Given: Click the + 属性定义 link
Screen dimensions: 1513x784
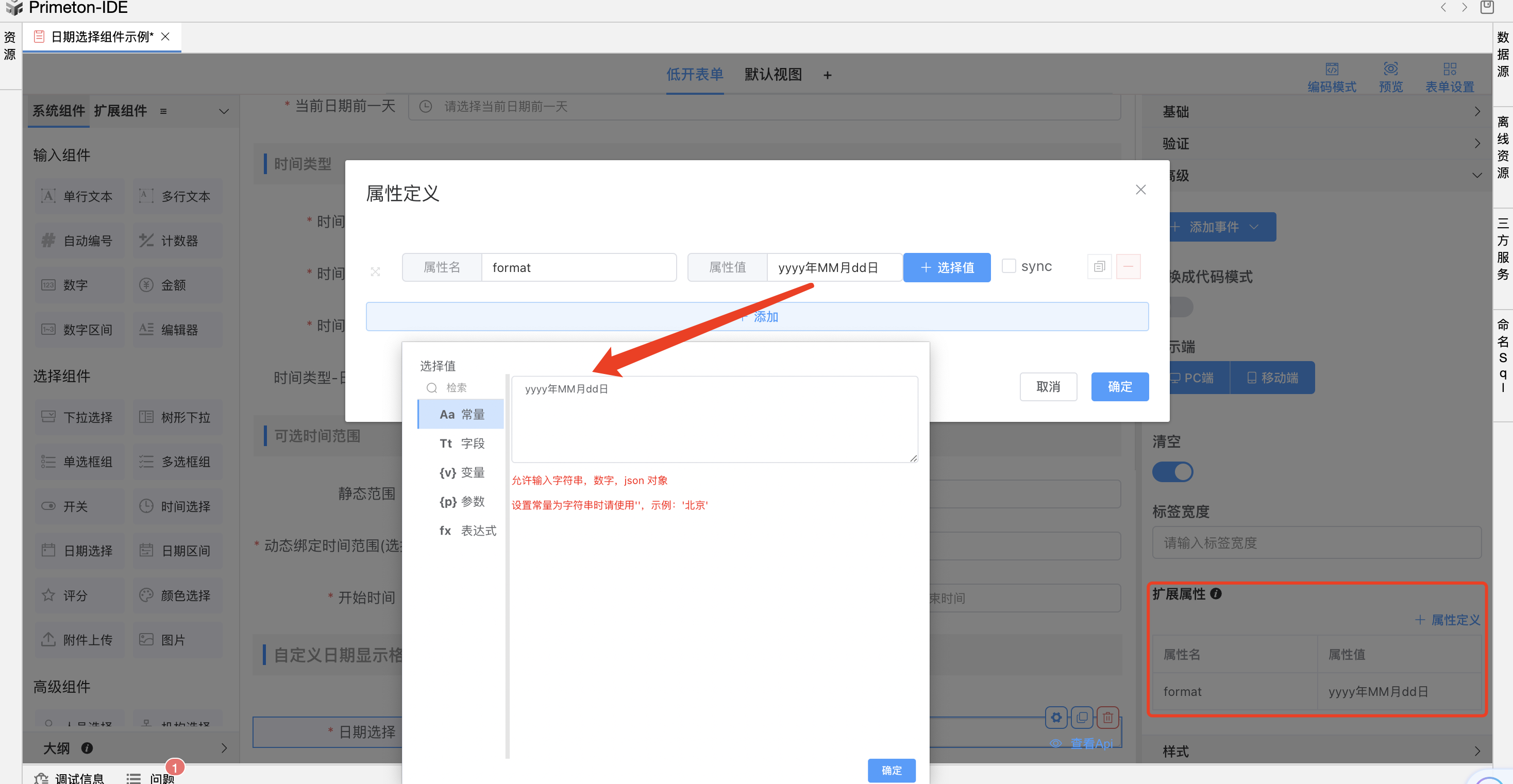Looking at the screenshot, I should 1448,620.
